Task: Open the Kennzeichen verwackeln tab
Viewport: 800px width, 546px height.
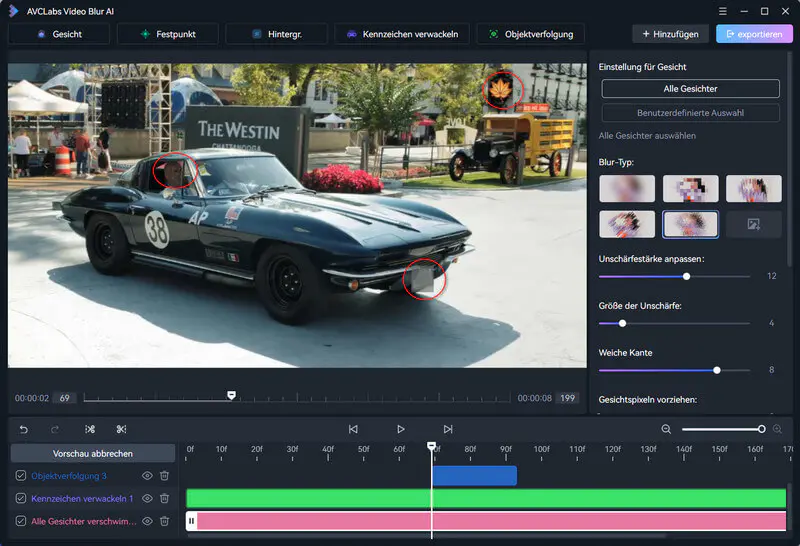Action: (402, 34)
